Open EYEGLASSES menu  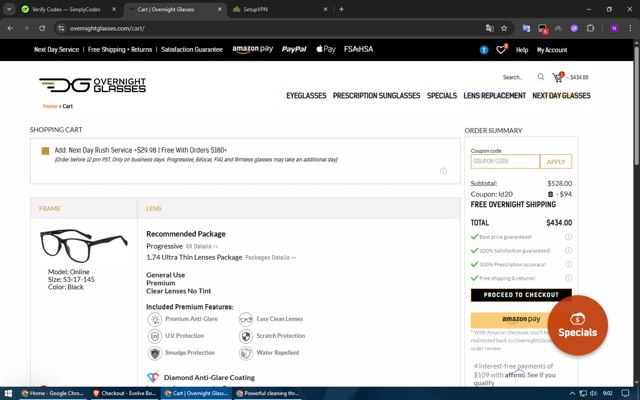(x=306, y=96)
